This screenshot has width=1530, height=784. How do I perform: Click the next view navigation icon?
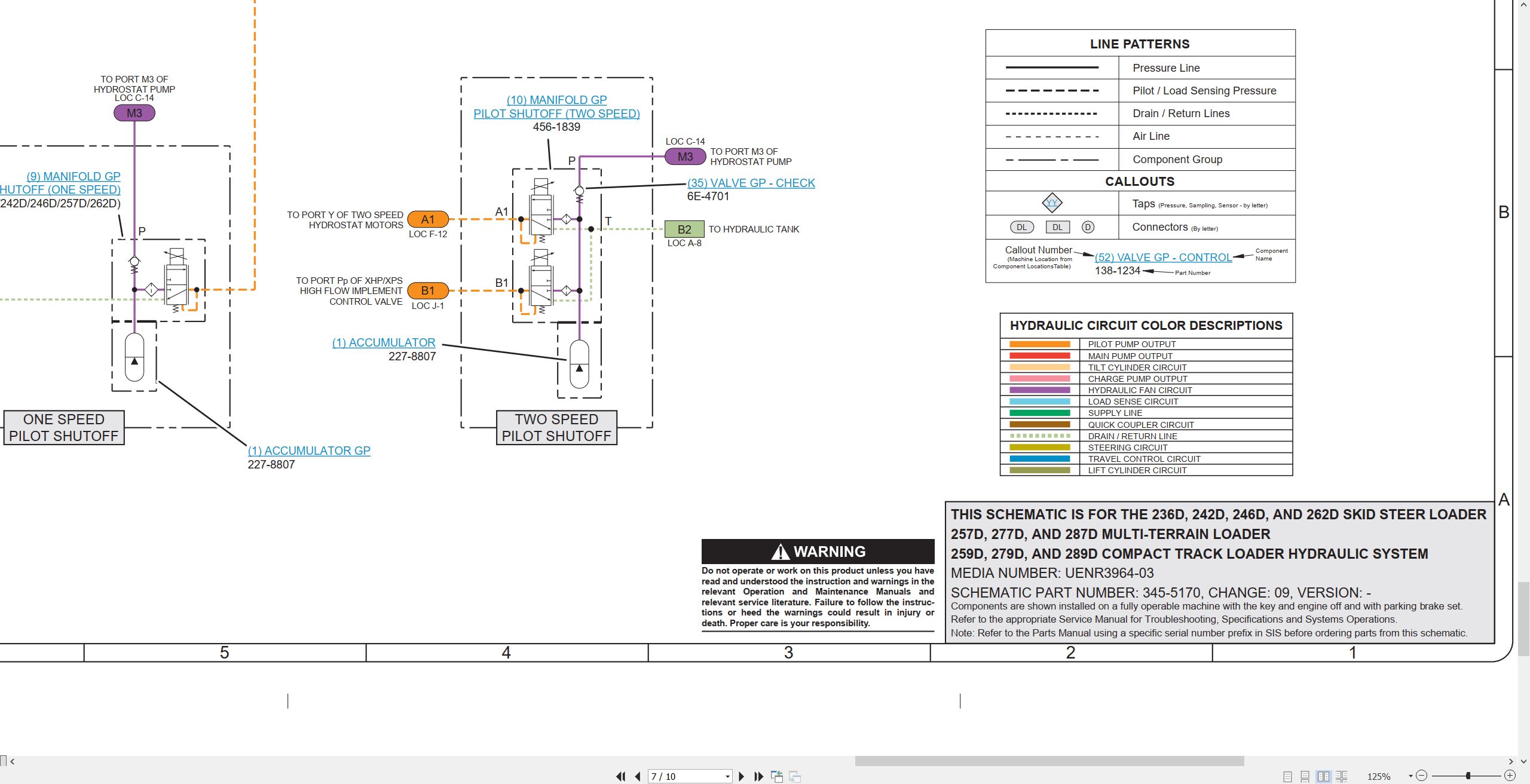pos(795,776)
